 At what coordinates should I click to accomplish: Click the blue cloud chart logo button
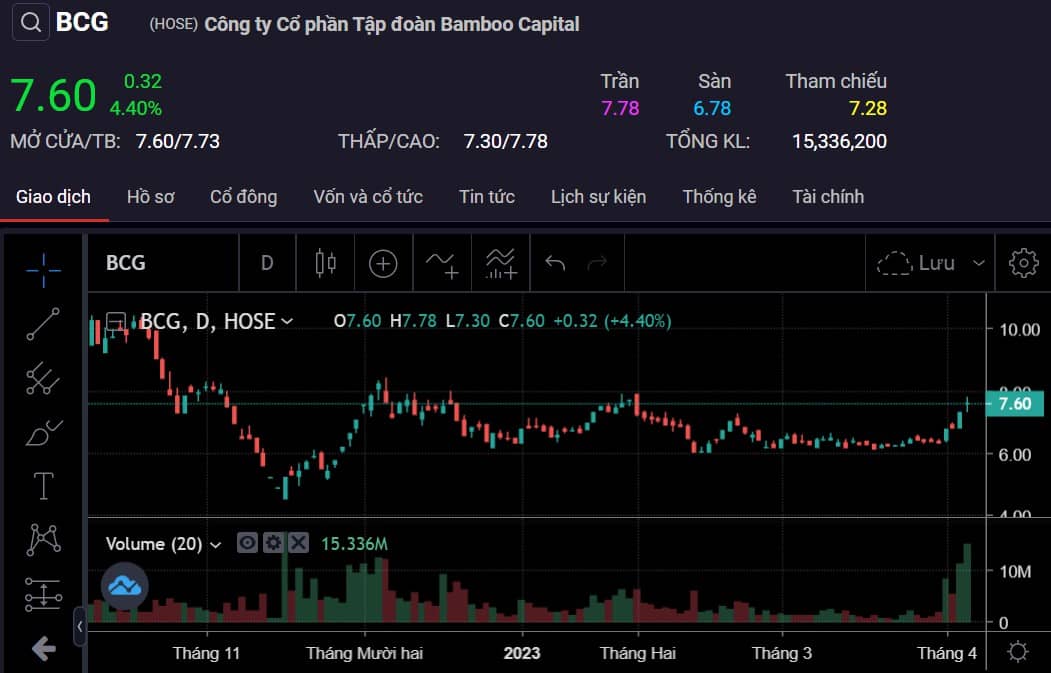(x=125, y=586)
